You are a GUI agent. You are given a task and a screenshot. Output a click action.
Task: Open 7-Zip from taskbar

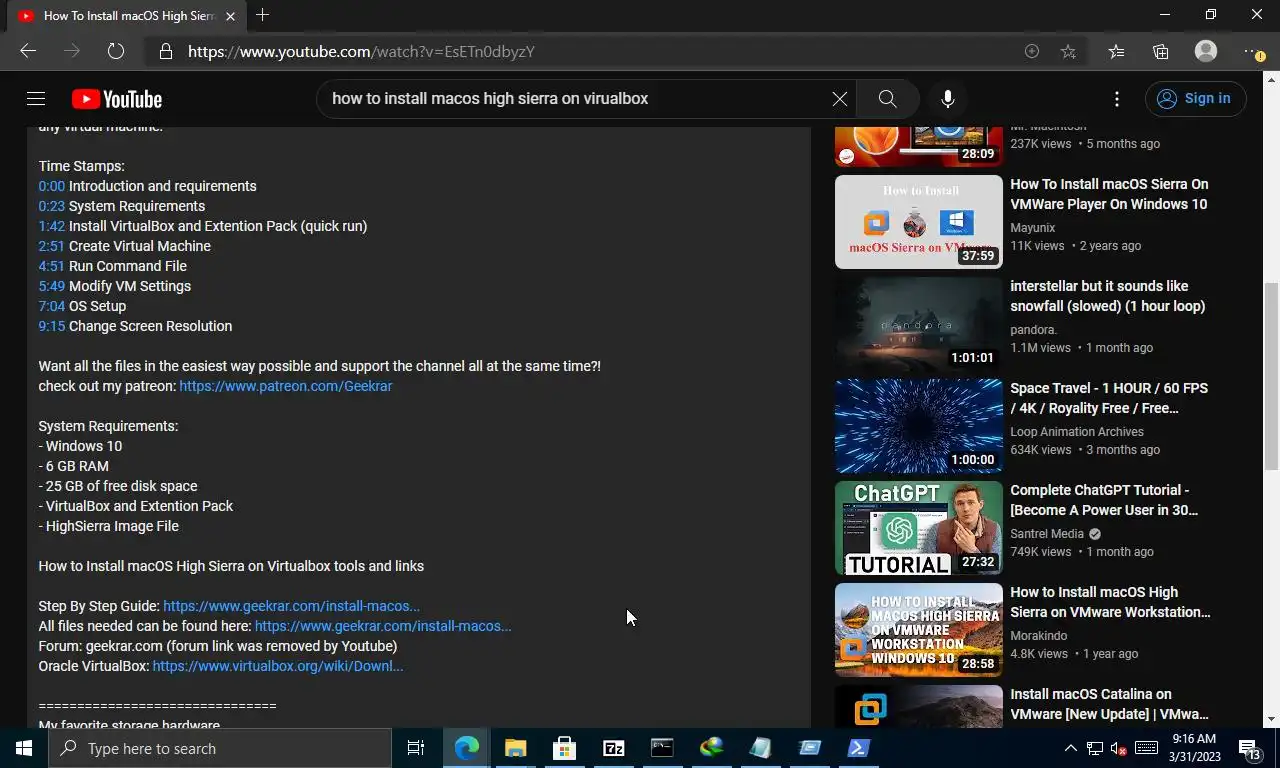(614, 748)
